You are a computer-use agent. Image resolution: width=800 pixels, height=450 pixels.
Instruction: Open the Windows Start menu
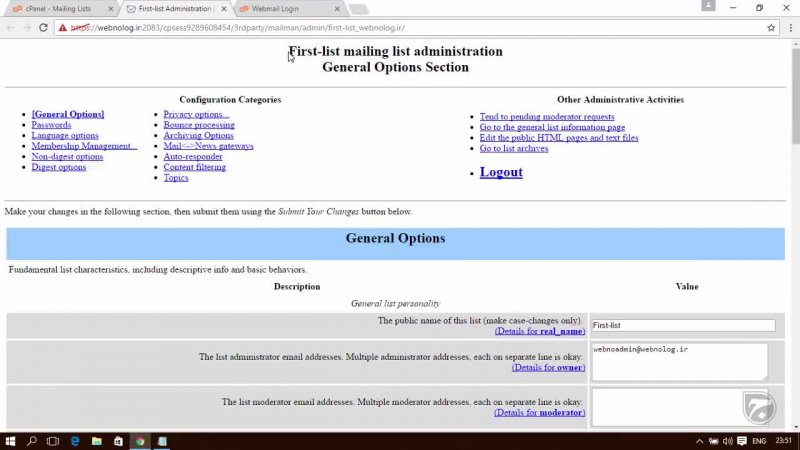click(x=10, y=440)
